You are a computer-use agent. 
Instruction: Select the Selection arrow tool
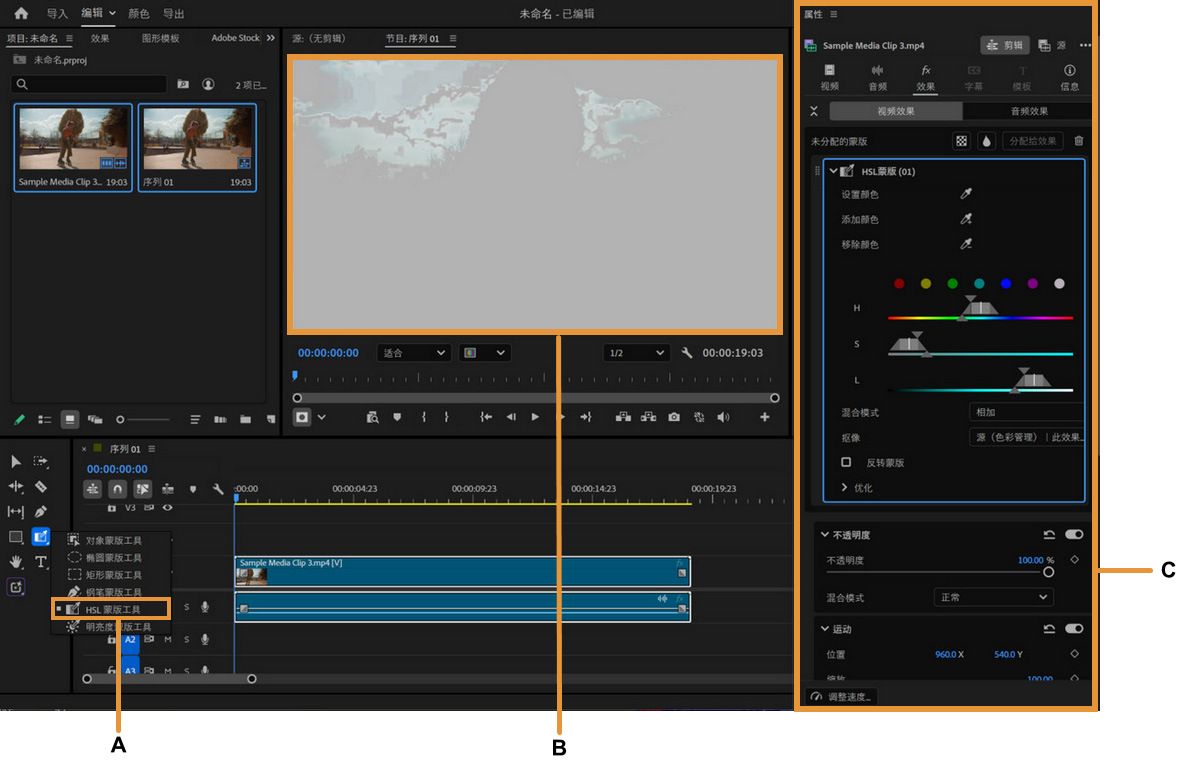click(16, 461)
